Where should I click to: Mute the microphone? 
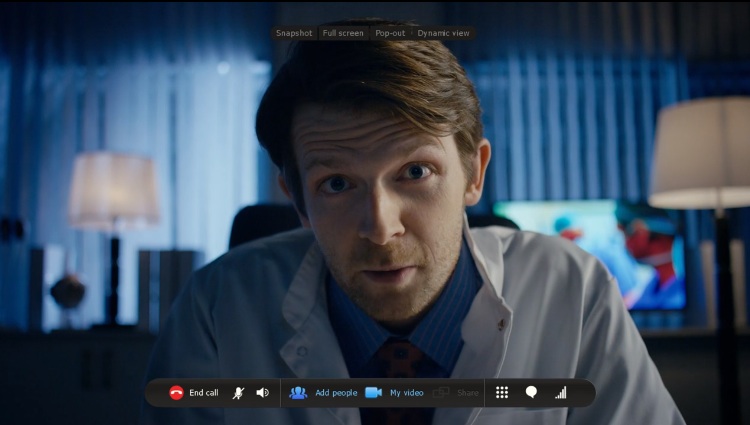[238, 393]
